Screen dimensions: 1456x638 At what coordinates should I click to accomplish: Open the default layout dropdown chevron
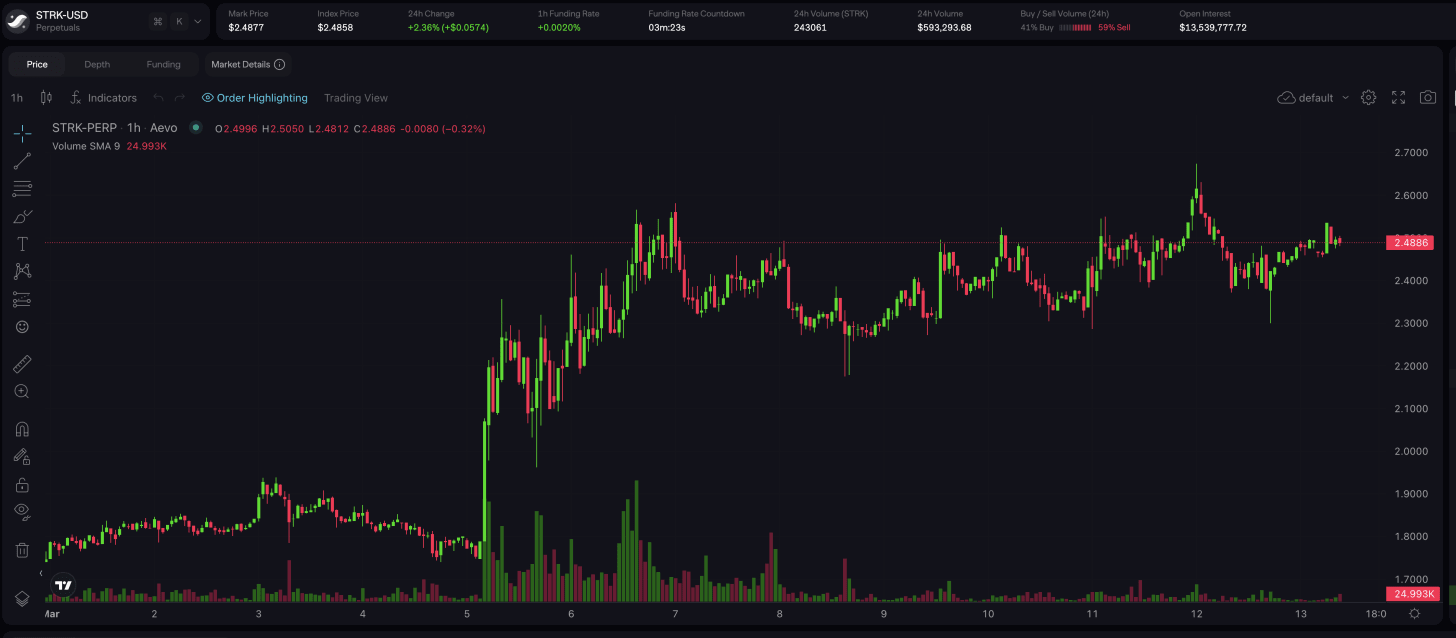coord(1345,98)
